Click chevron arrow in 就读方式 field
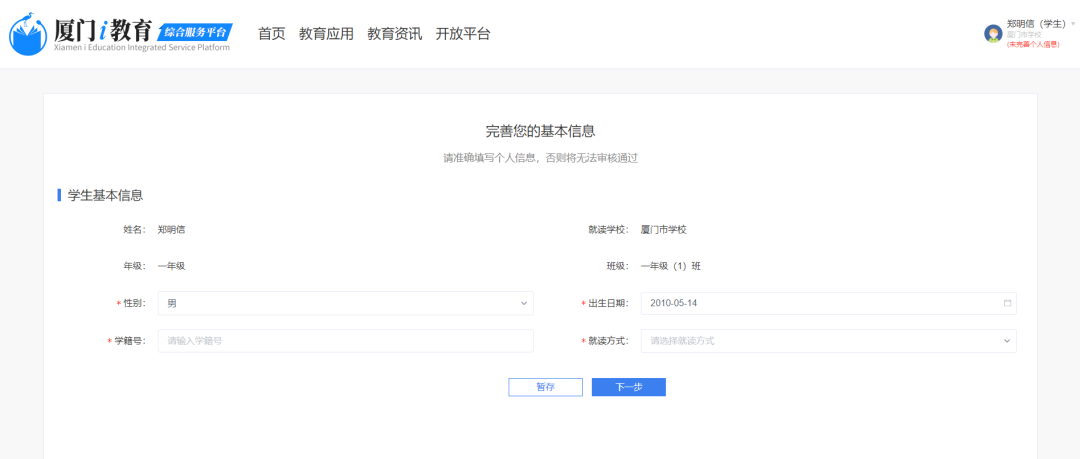 click(x=1007, y=341)
